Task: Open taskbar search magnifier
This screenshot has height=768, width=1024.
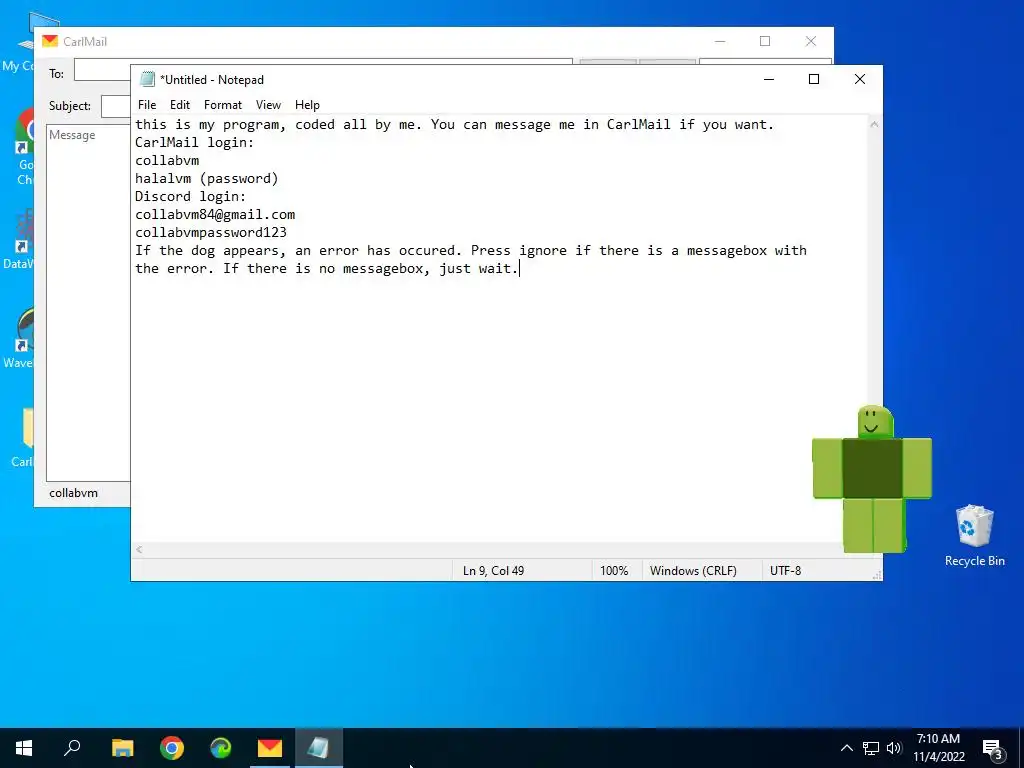Action: pos(72,748)
